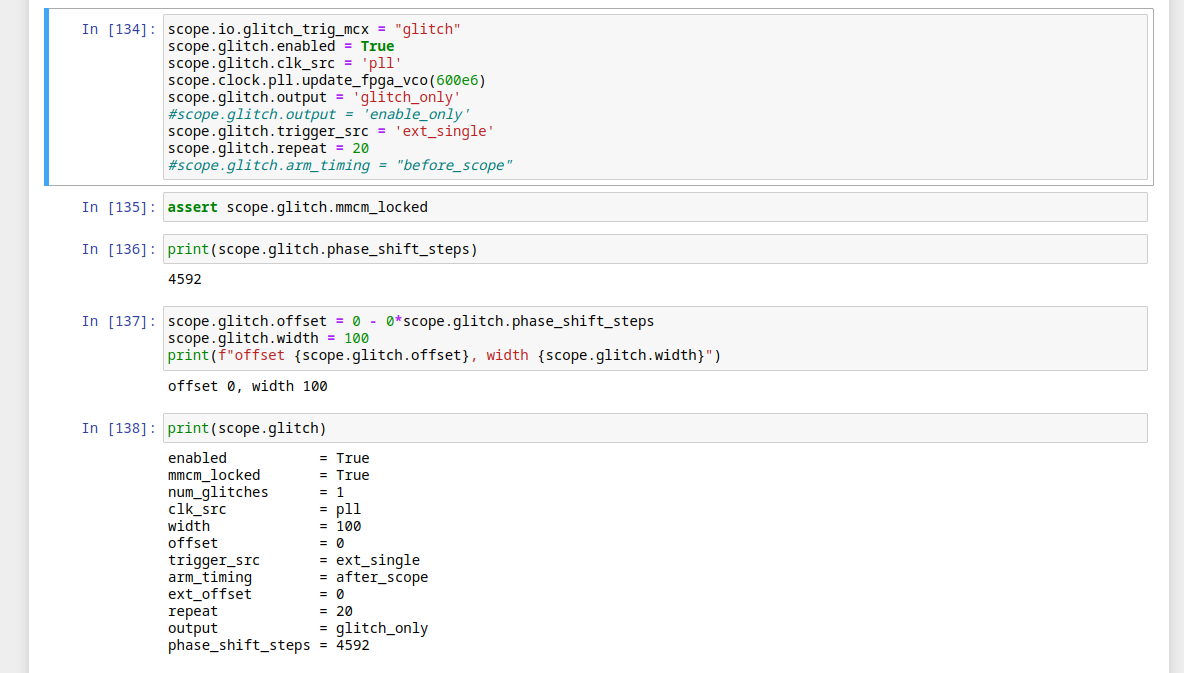The height and width of the screenshot is (673, 1184).
Task: Click the assert scope.glitch.mmcm_locked code cell
Action: tap(655, 208)
